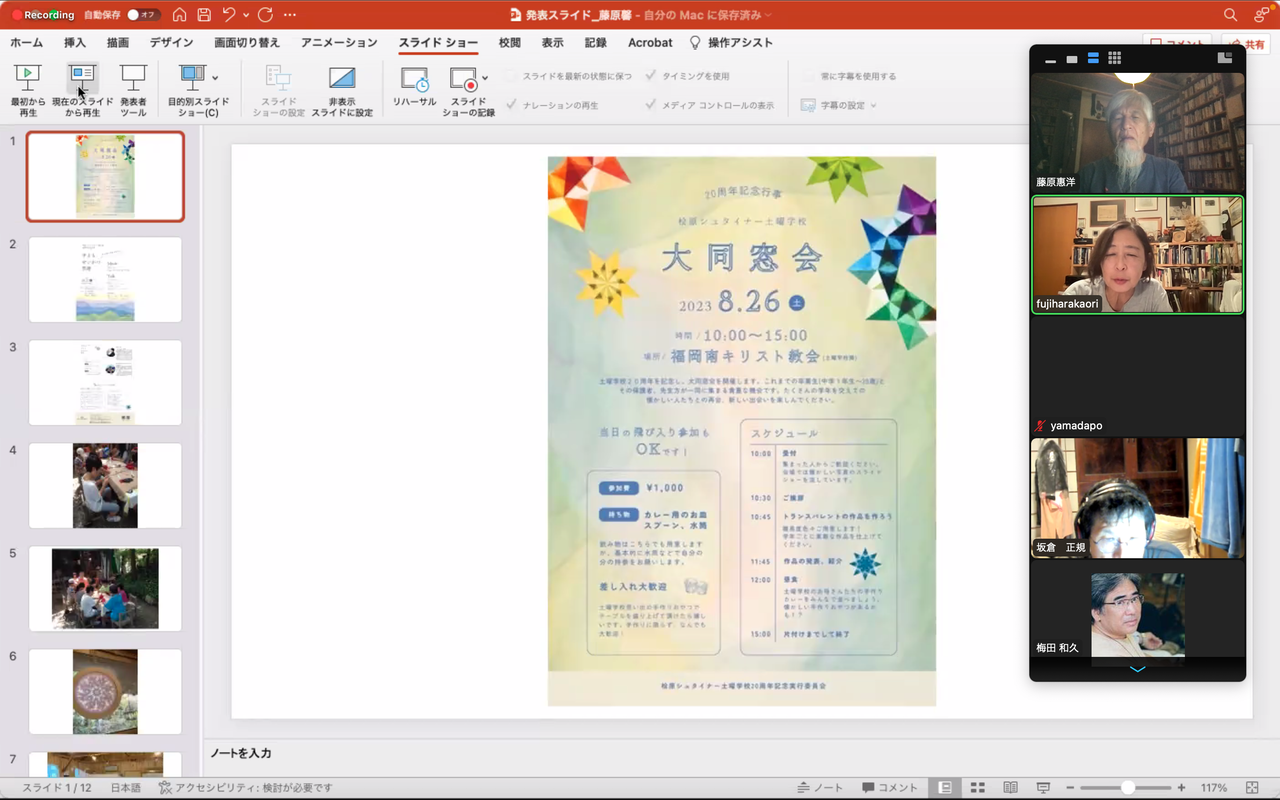Toggle media controls display checkbox
The image size is (1280, 800).
point(651,105)
